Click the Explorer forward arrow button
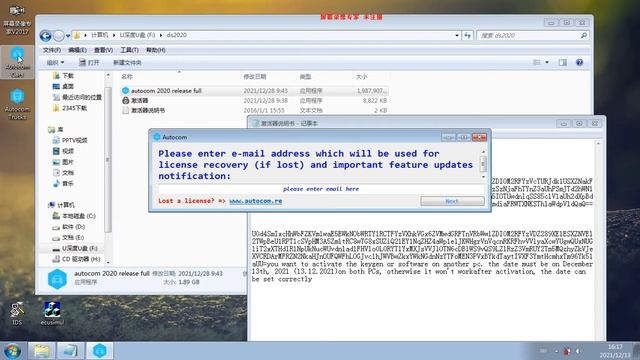The image size is (640, 360). [x=59, y=36]
